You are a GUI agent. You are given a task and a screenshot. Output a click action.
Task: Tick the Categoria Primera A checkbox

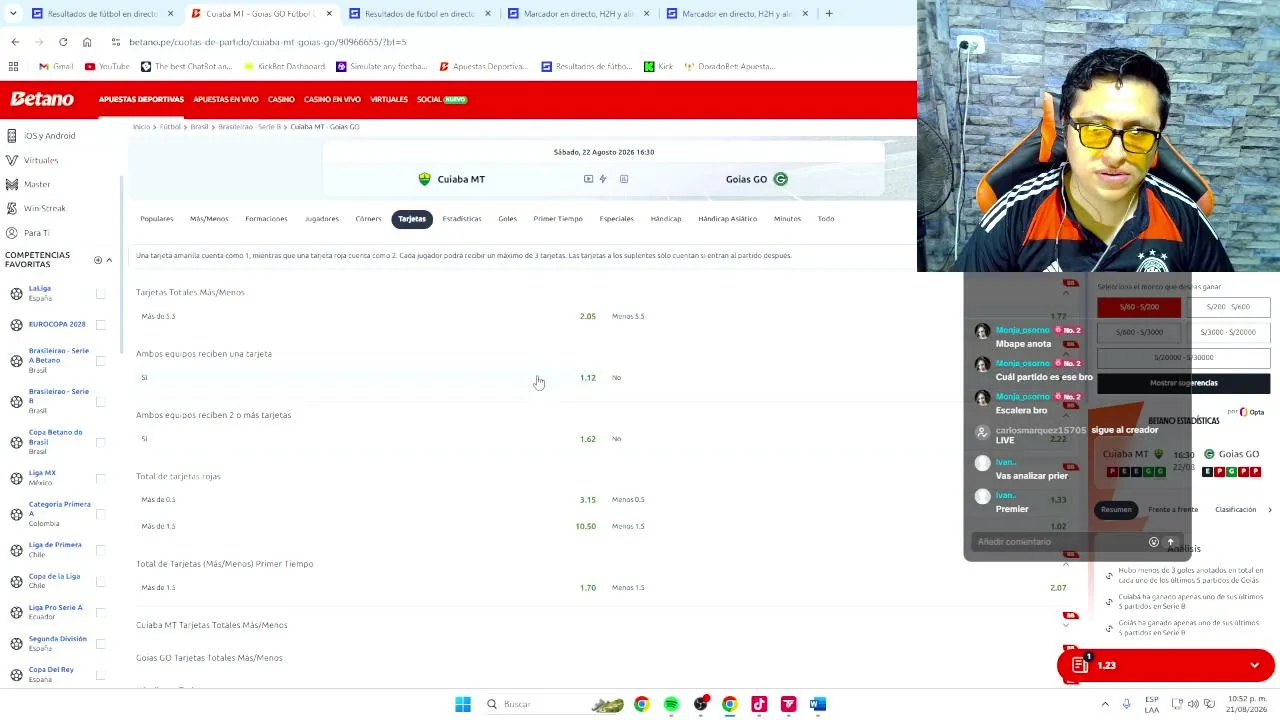tap(100, 514)
